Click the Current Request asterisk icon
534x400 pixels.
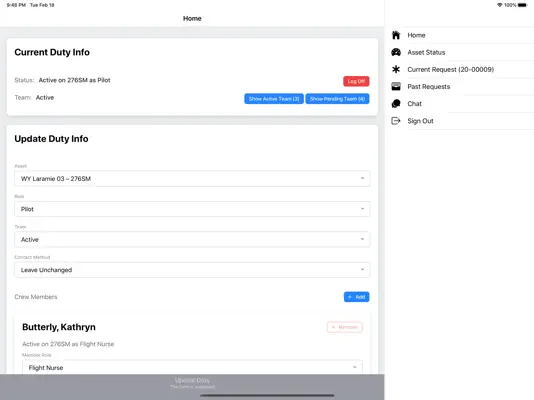coord(396,69)
